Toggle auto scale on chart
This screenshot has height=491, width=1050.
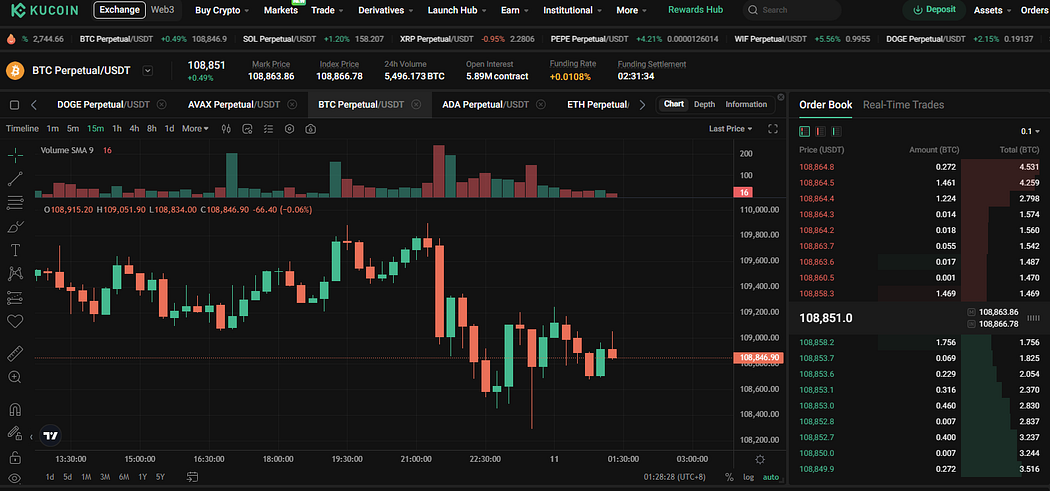(x=771, y=477)
